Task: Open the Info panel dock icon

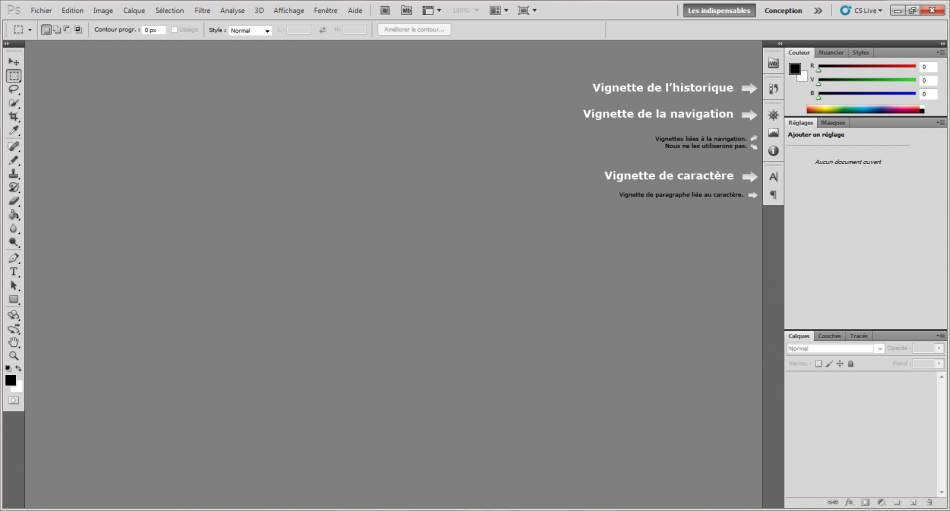Action: pyautogui.click(x=773, y=150)
